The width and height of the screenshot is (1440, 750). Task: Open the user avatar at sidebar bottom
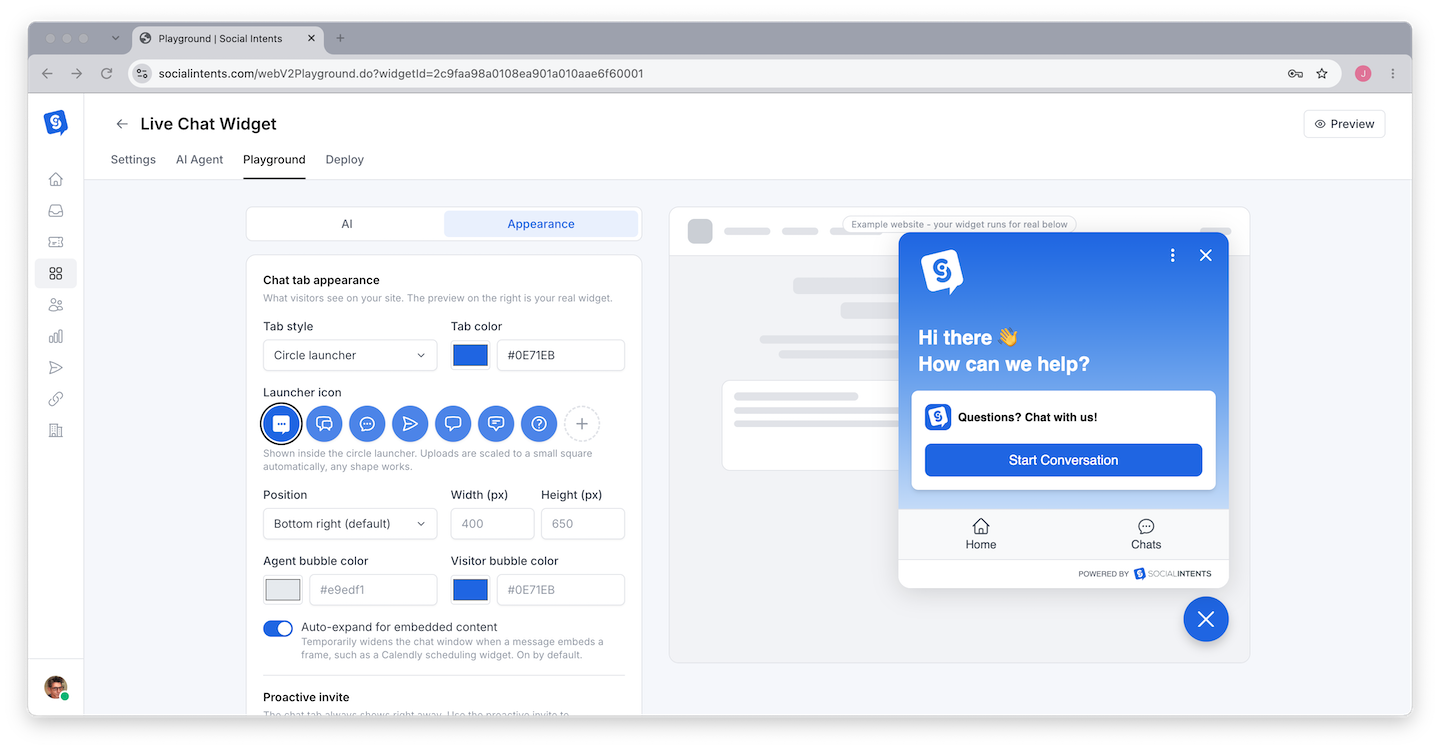click(x=56, y=687)
